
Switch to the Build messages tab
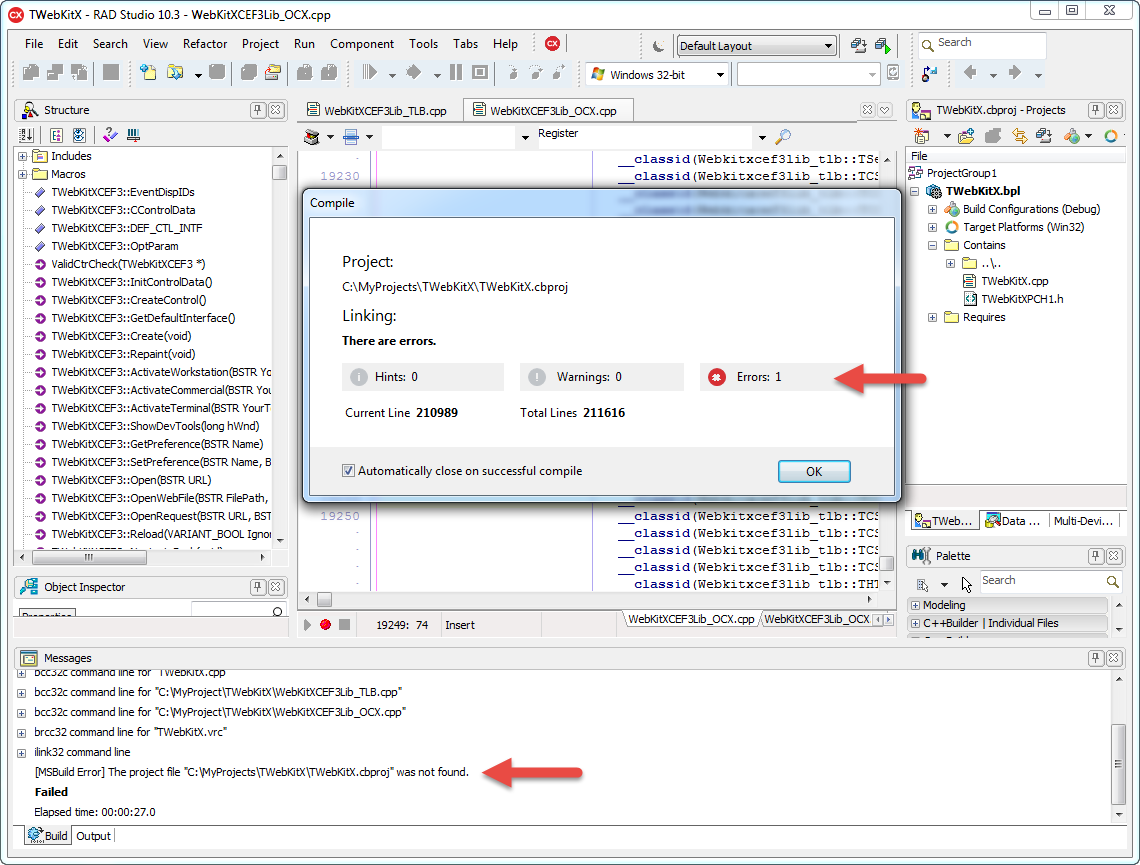[47, 836]
